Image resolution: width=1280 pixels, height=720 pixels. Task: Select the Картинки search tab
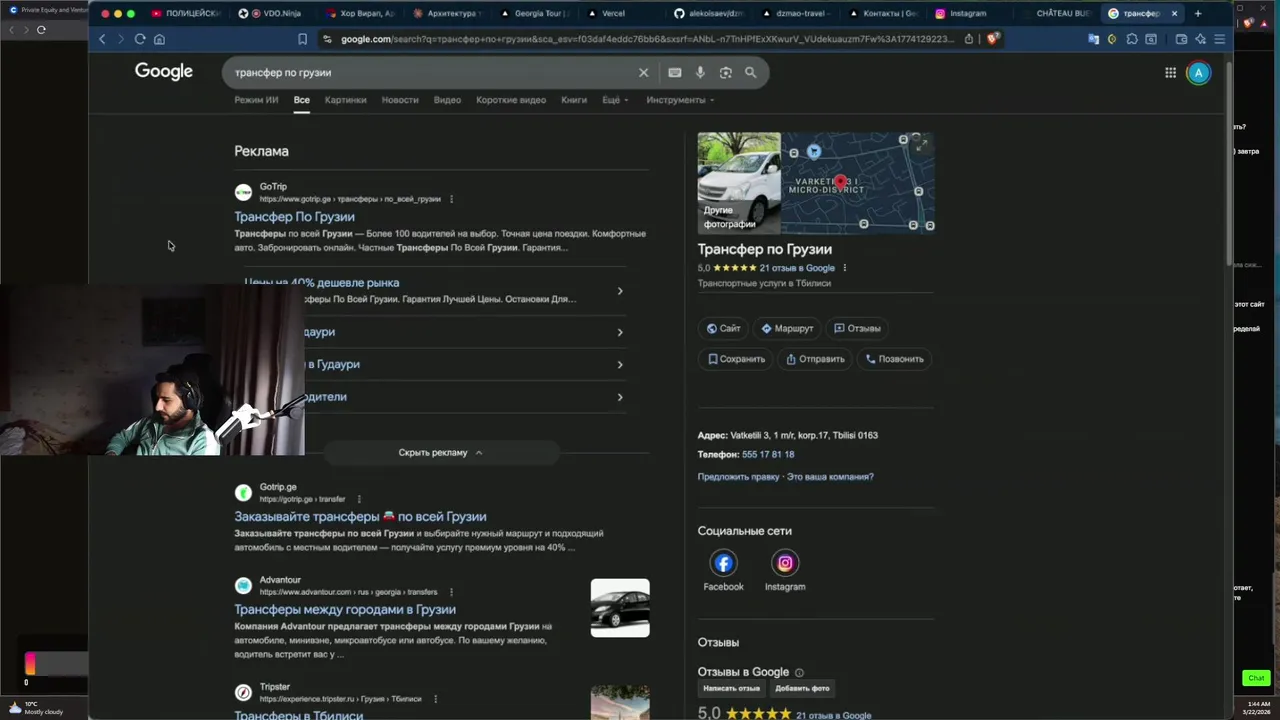(x=346, y=100)
